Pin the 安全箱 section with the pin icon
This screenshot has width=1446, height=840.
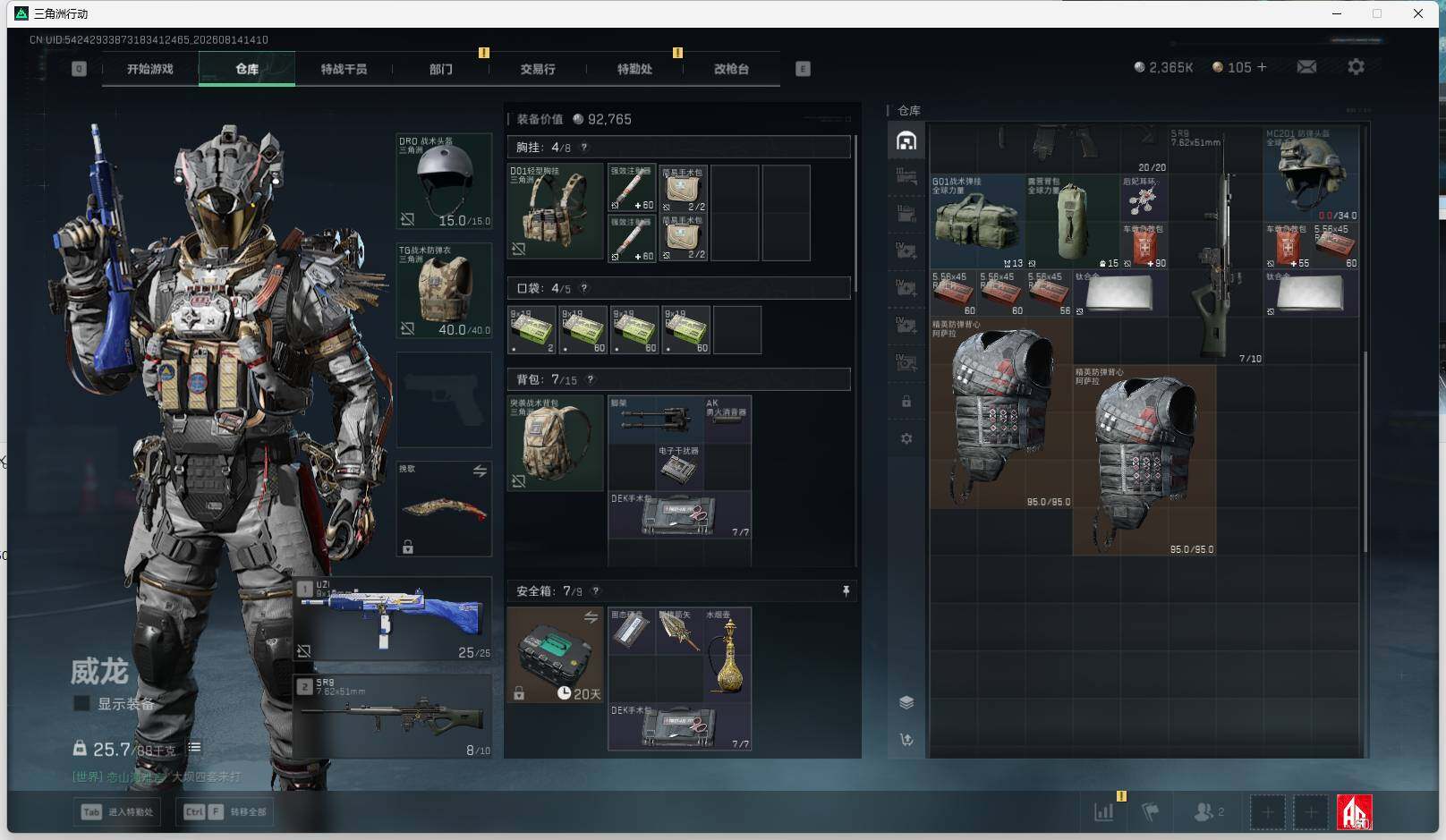coord(846,591)
